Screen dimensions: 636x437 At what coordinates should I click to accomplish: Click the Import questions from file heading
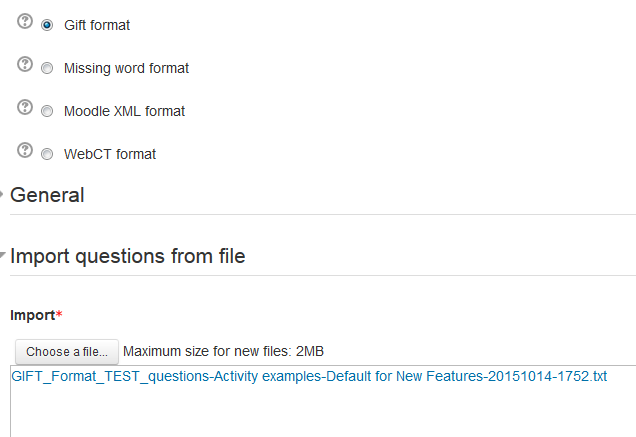pyautogui.click(x=128, y=256)
